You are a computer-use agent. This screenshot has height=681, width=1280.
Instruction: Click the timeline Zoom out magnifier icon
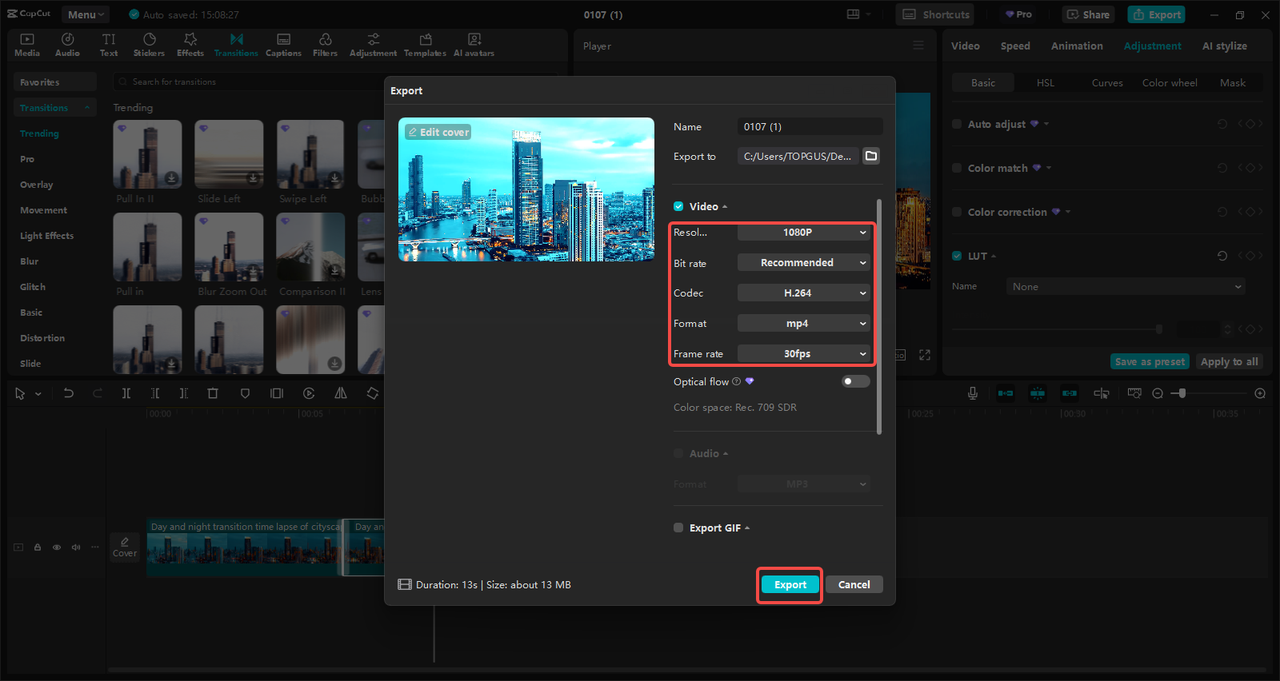[x=1157, y=393]
